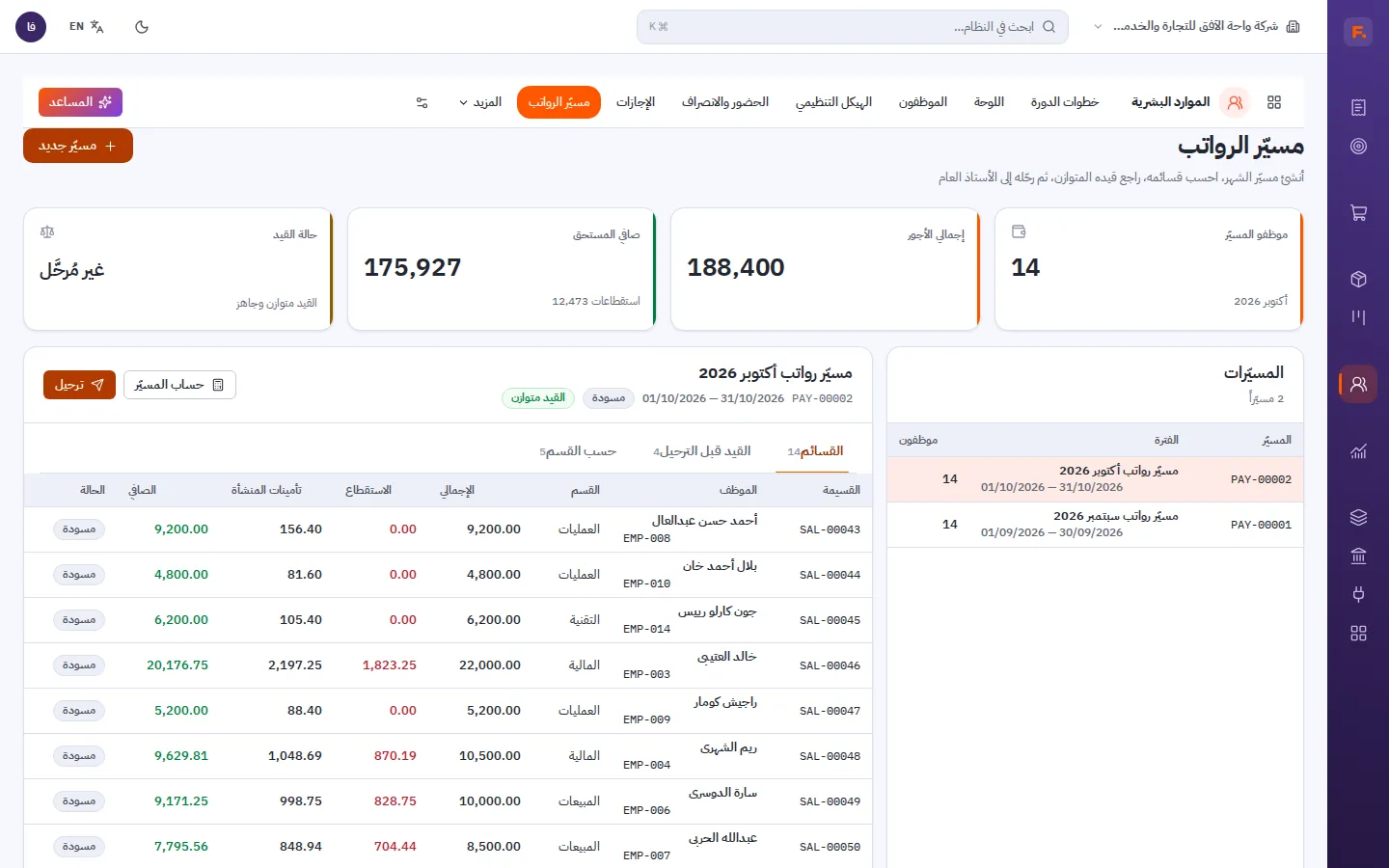Click payslip number SAL-00046
Image resolution: width=1389 pixels, height=868 pixels.
830,665
